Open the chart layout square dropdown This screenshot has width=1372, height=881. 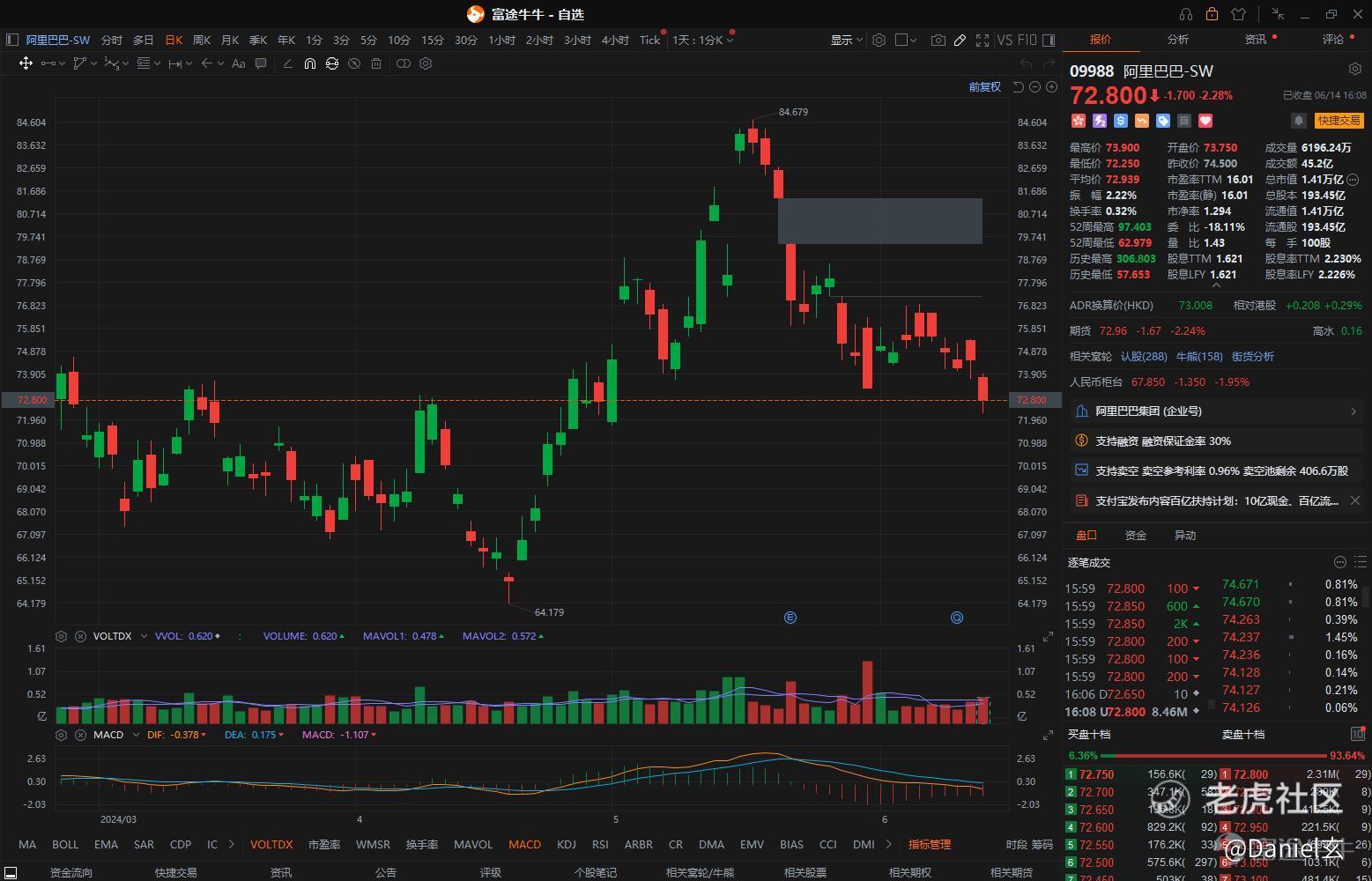click(906, 40)
